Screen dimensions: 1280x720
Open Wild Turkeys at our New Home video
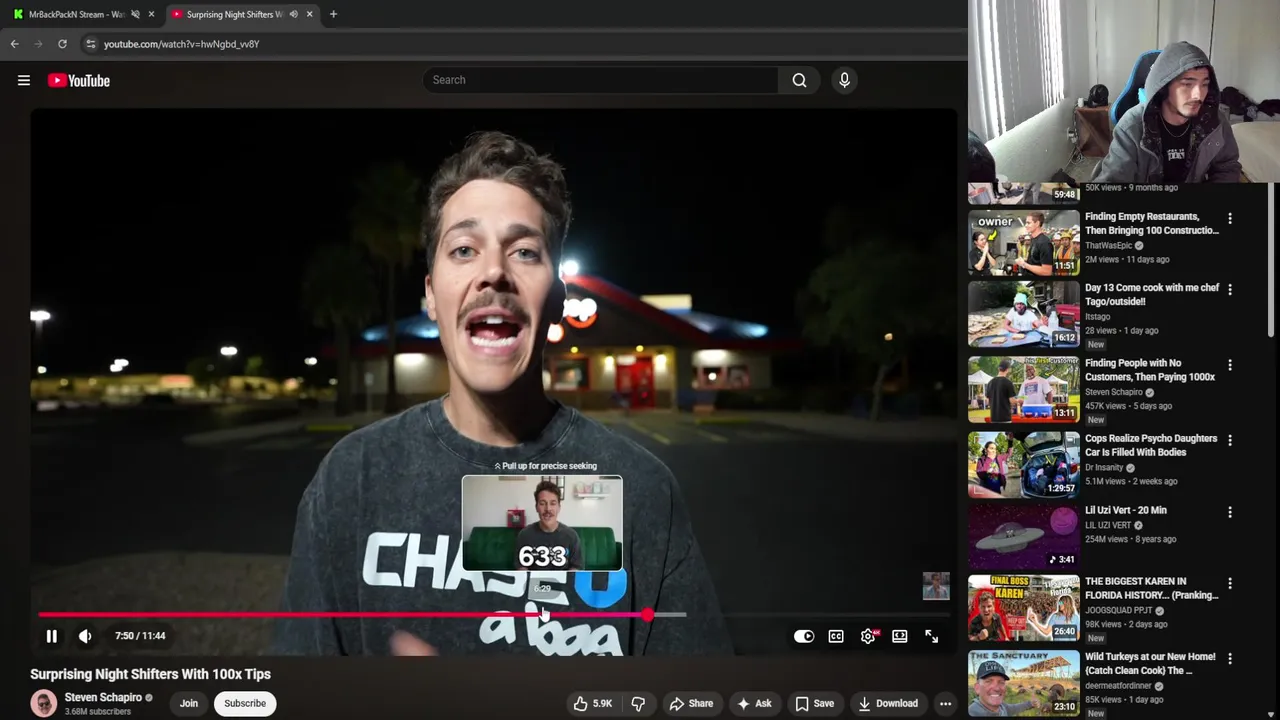[x=1024, y=683]
